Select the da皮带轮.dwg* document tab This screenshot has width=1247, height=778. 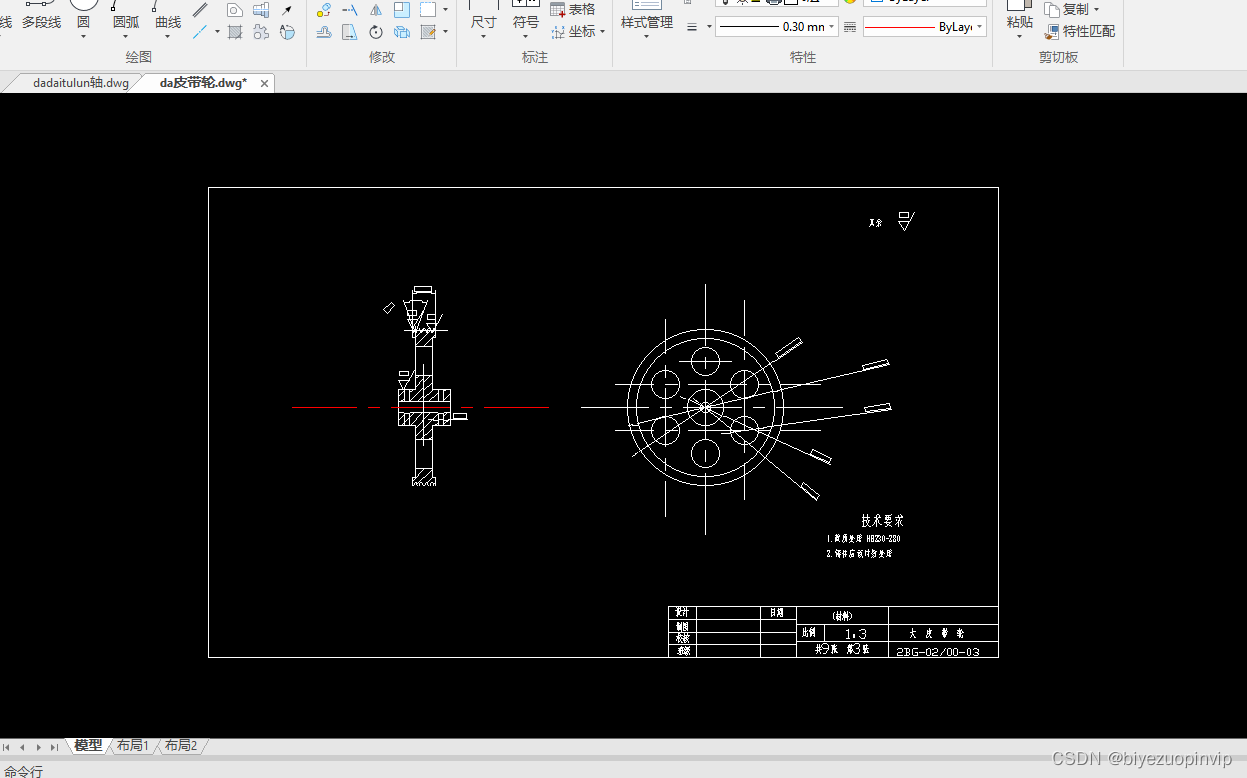click(203, 83)
